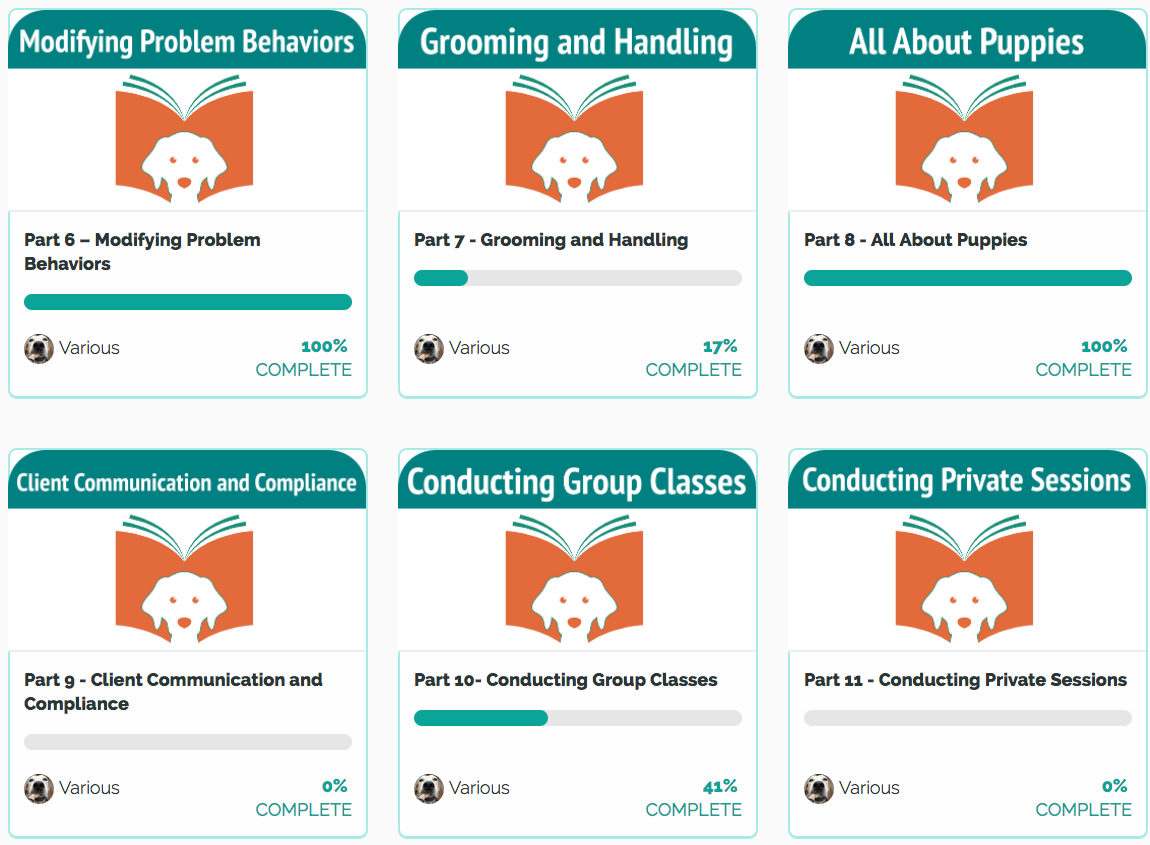Screen dimensions: 1150x845
Task: Click the dog avatar in the Part 11 card
Action: click(819, 789)
